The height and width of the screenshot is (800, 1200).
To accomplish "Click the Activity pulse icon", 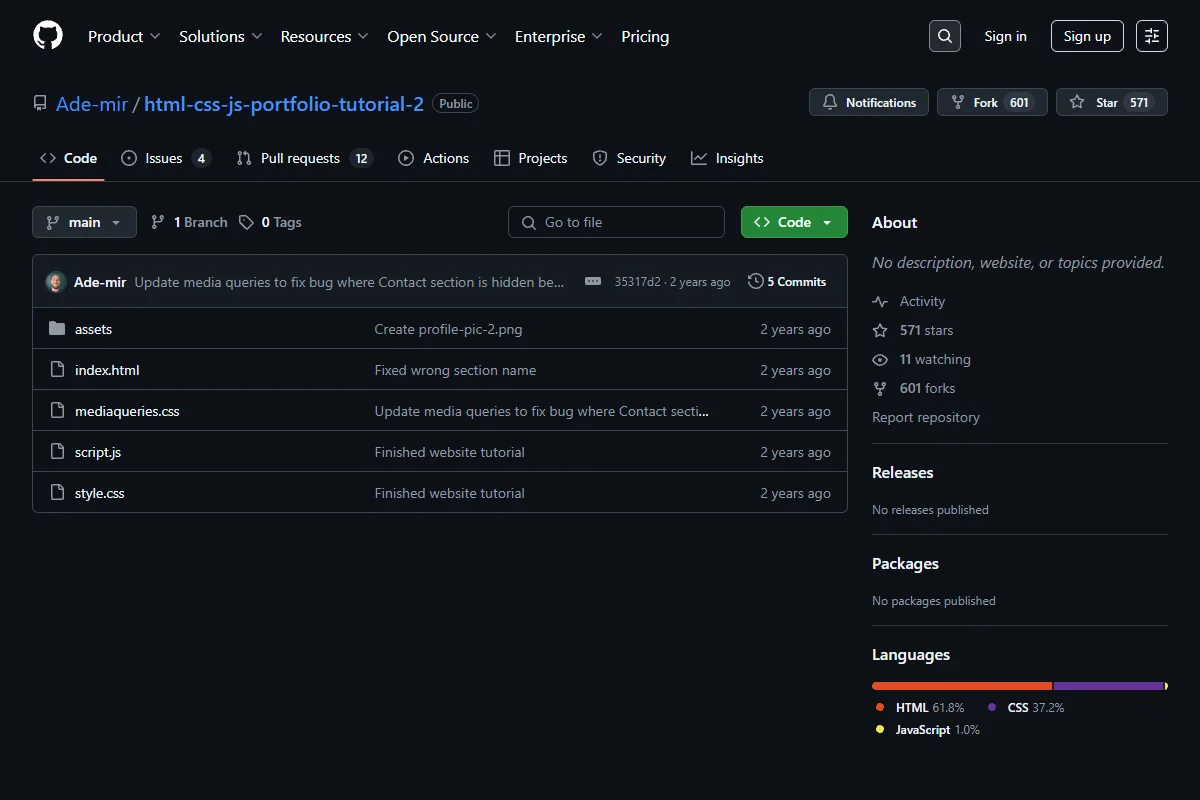I will 880,301.
